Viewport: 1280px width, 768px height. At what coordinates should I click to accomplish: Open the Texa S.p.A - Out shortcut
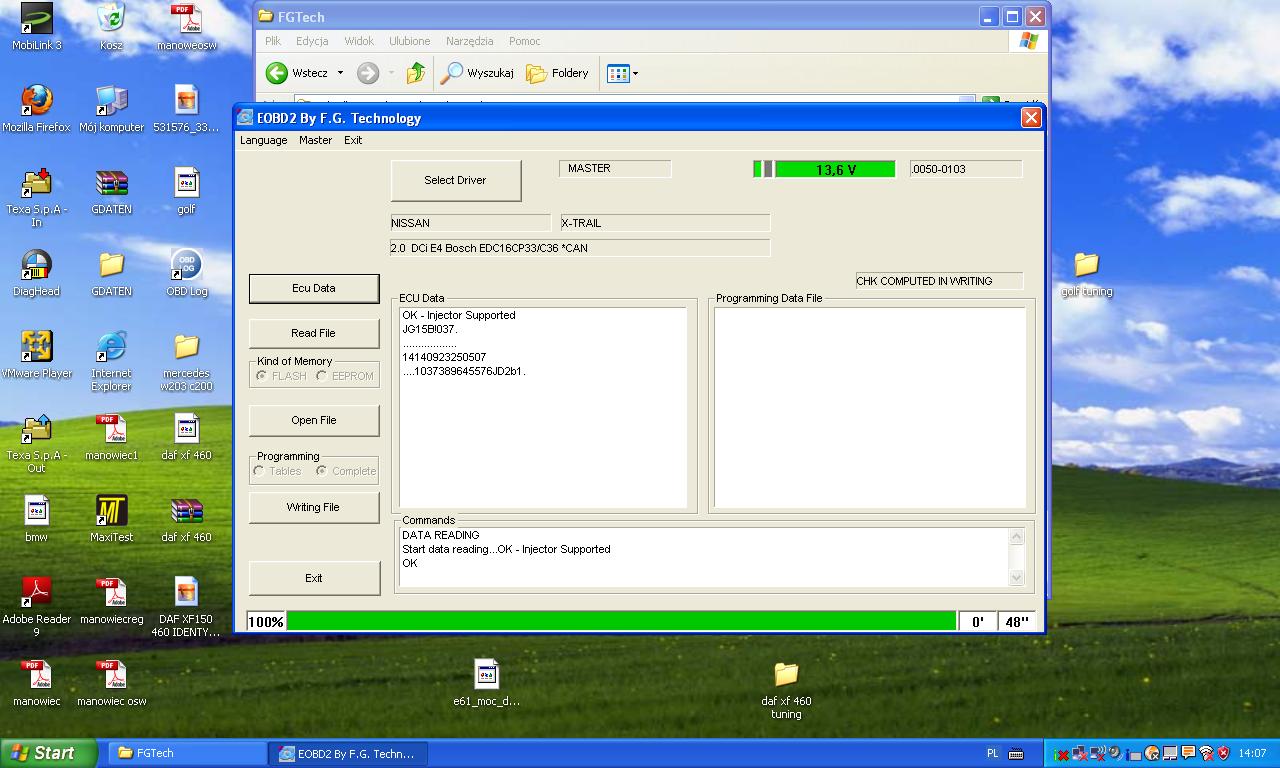37,443
